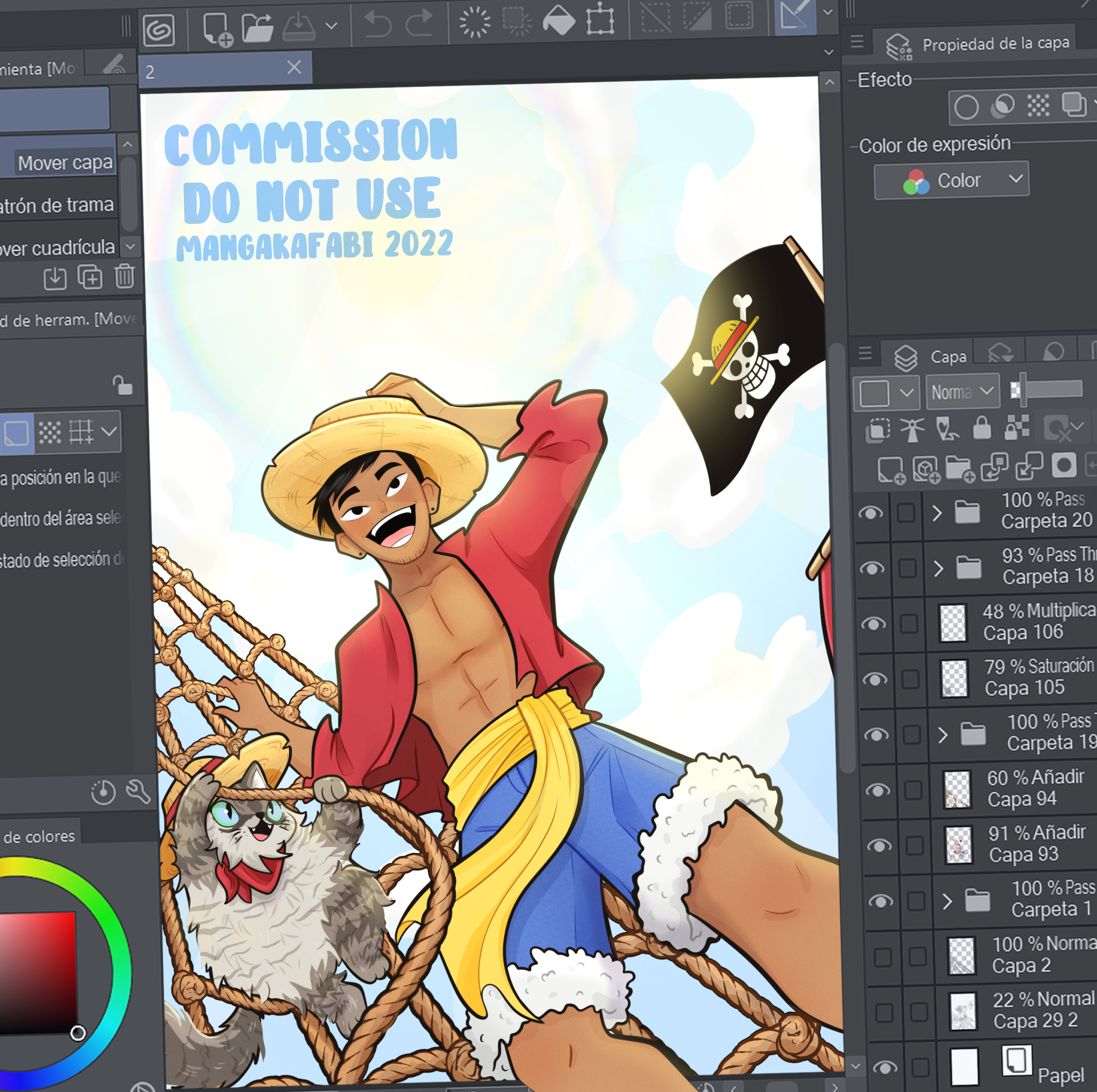This screenshot has width=1097, height=1092.
Task: Hide Capa 94 layer eye icon
Action: pos(878,790)
